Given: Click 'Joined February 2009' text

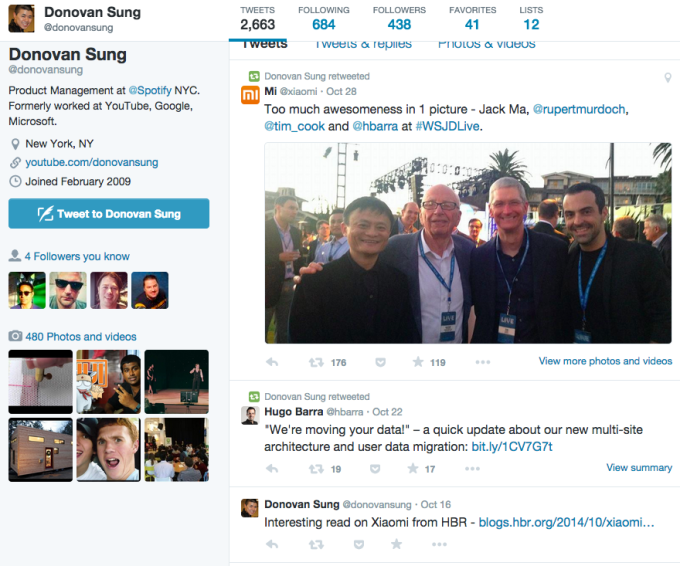Looking at the screenshot, I should pos(78,181).
